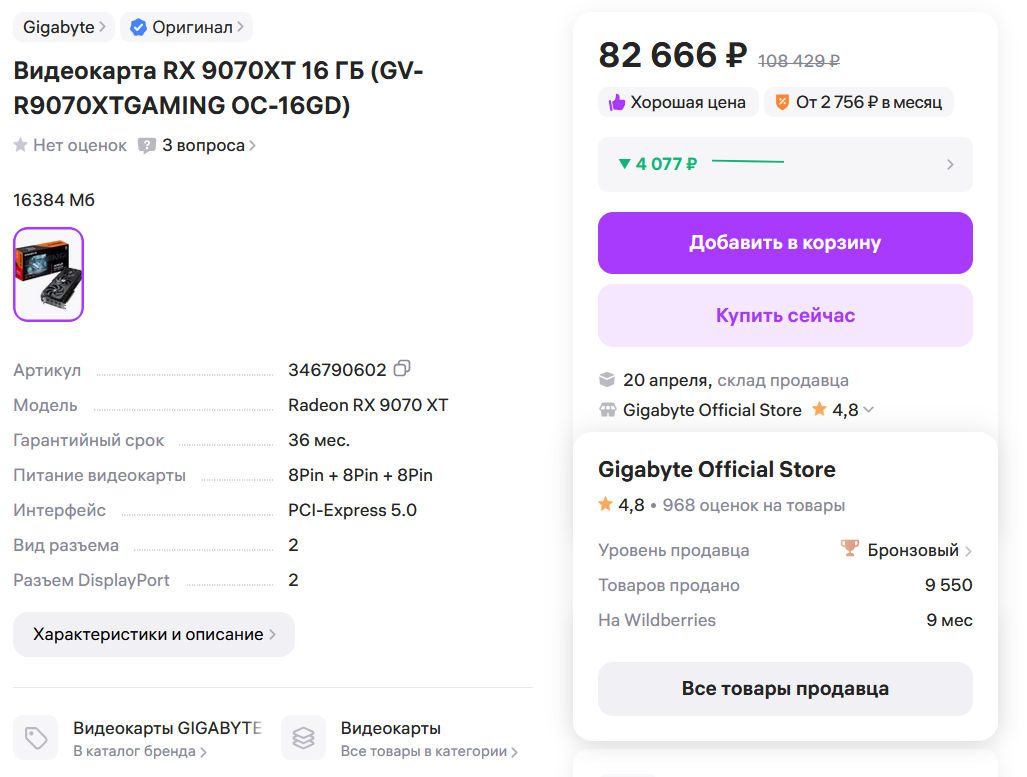Click the shop icon beside Gigabyte Official Store
Screen dimensions: 1027x777
(608, 410)
